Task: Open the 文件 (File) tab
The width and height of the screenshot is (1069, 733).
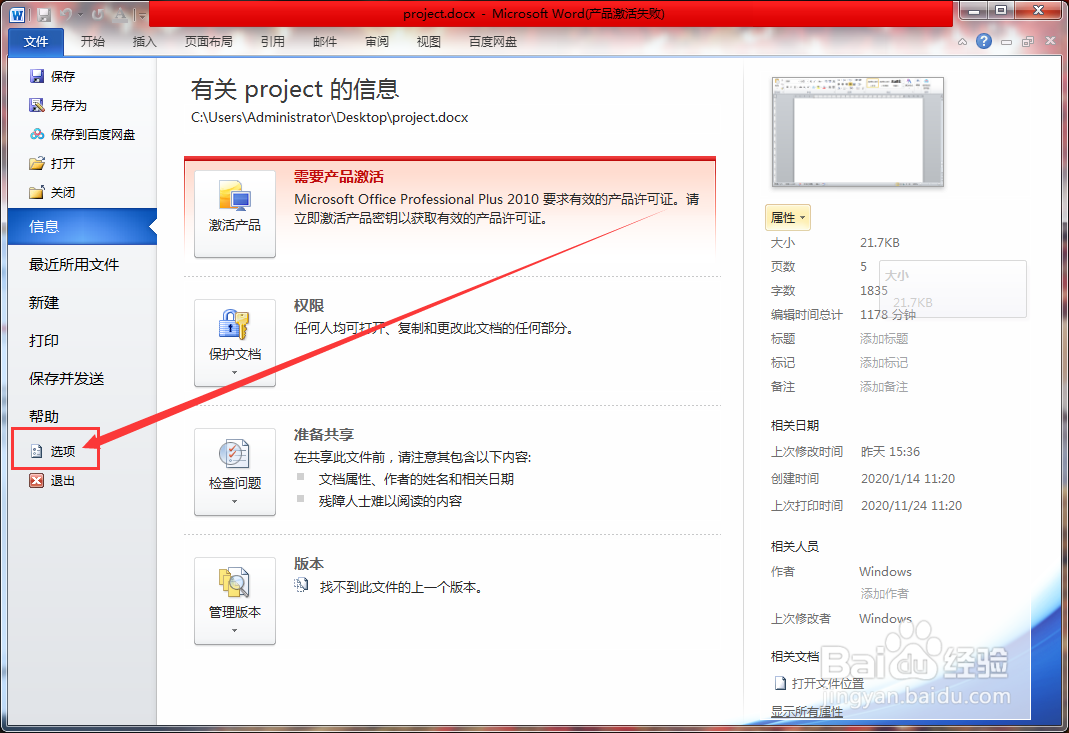Action: [x=36, y=42]
